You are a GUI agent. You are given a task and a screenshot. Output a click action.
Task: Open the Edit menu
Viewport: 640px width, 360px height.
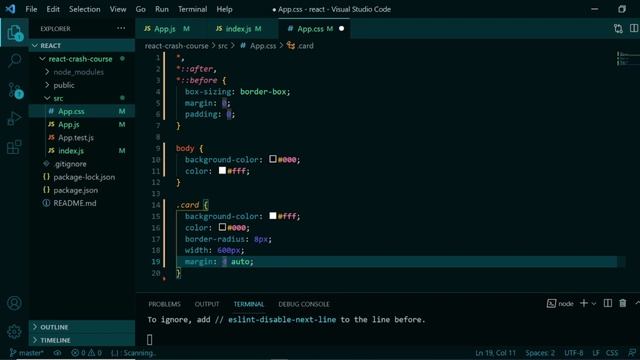(x=53, y=9)
